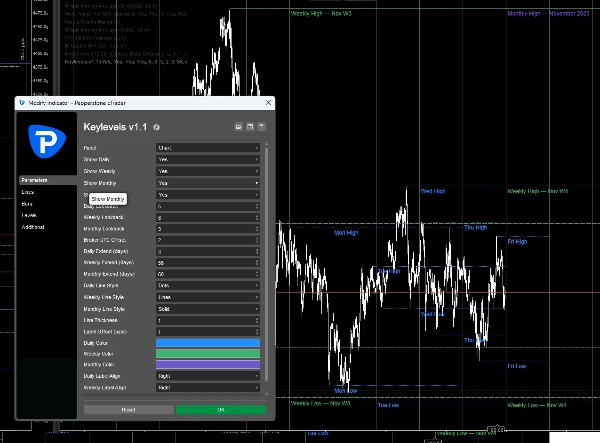600x443 pixels.
Task: Open the Show Monthly dropdown
Action: (x=208, y=183)
